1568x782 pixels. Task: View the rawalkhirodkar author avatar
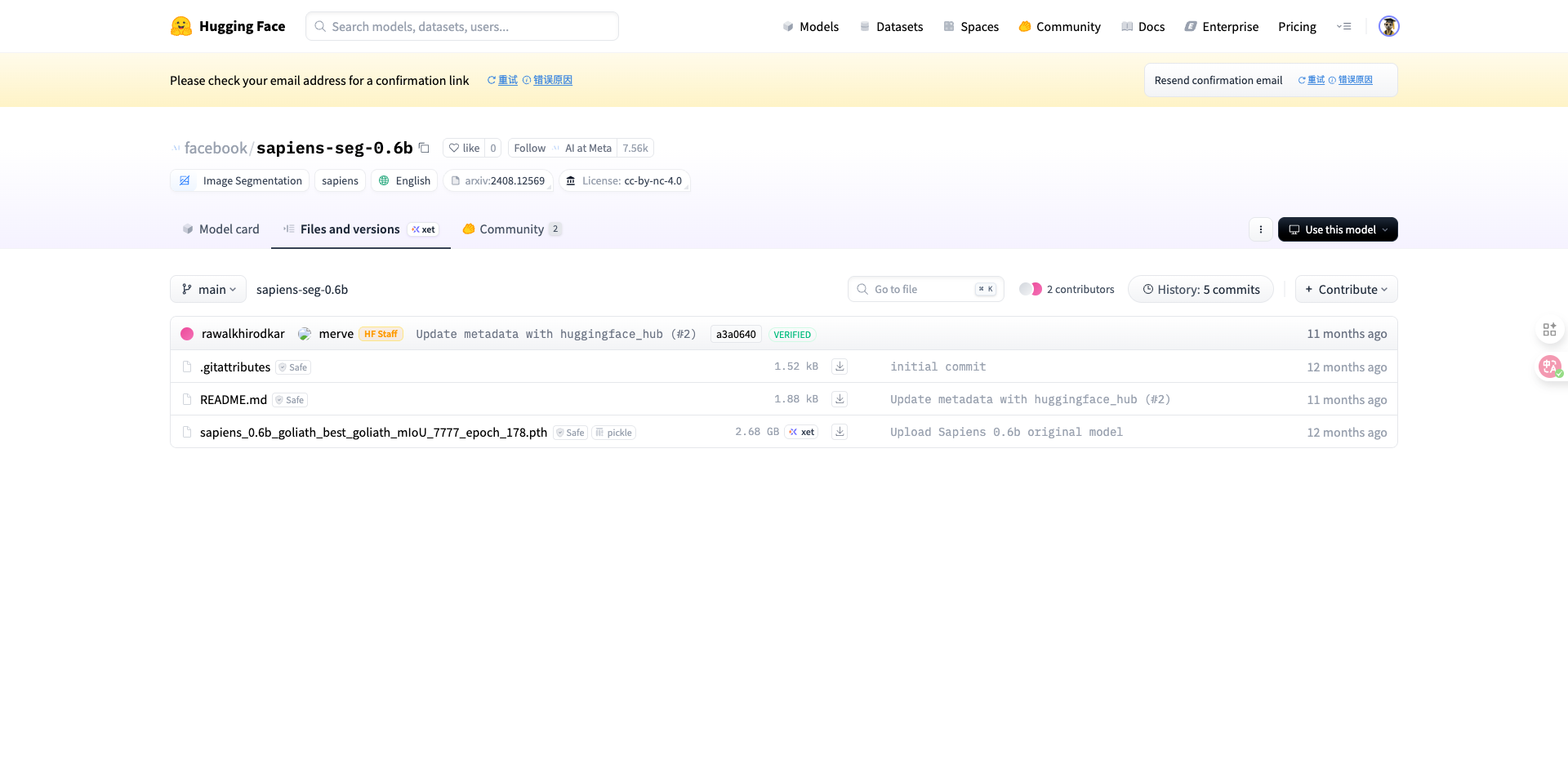click(x=187, y=334)
